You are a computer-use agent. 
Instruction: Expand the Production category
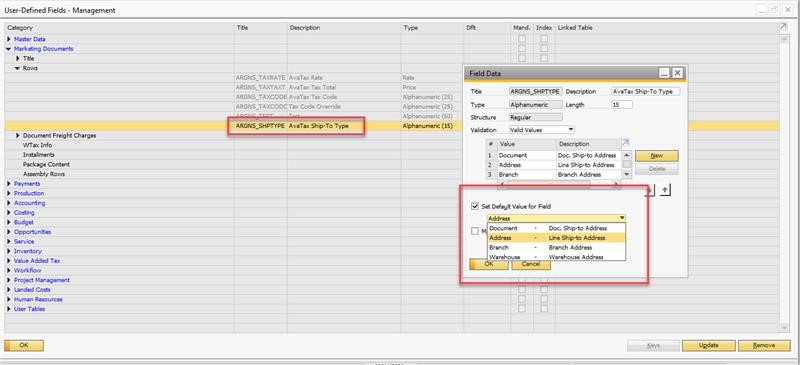point(9,193)
